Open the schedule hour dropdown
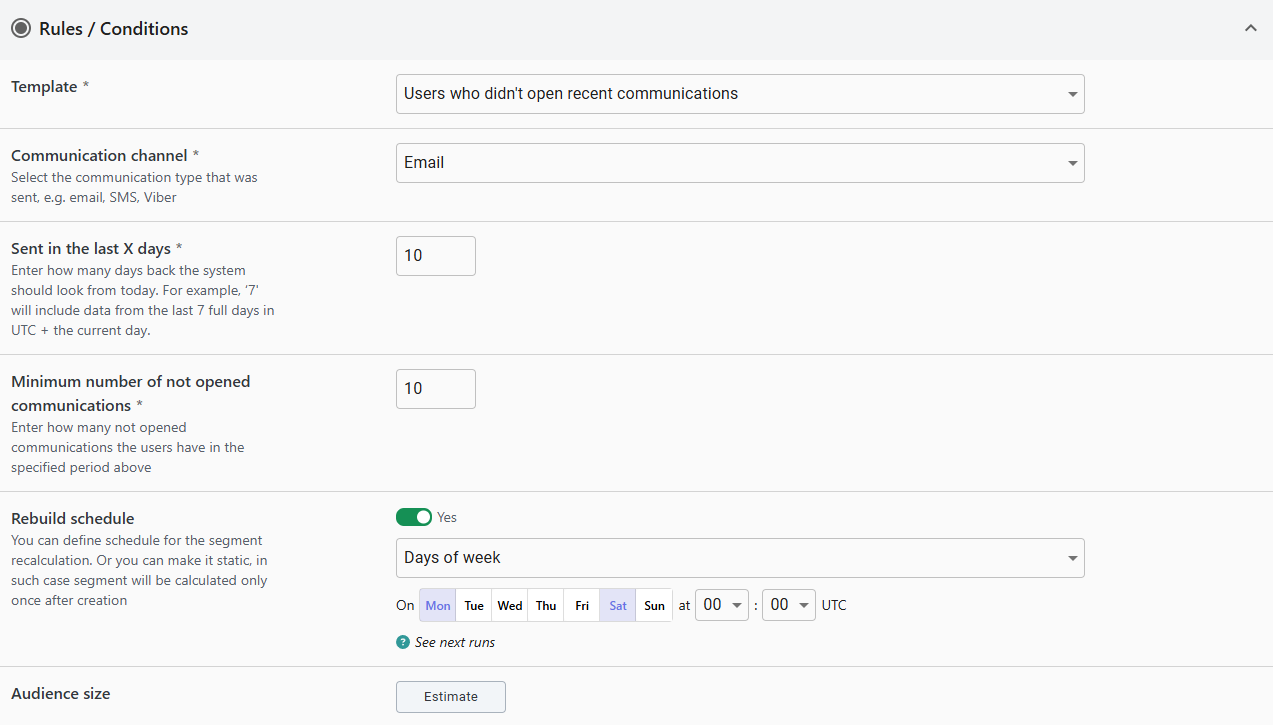The image size is (1273, 725). click(x=722, y=605)
